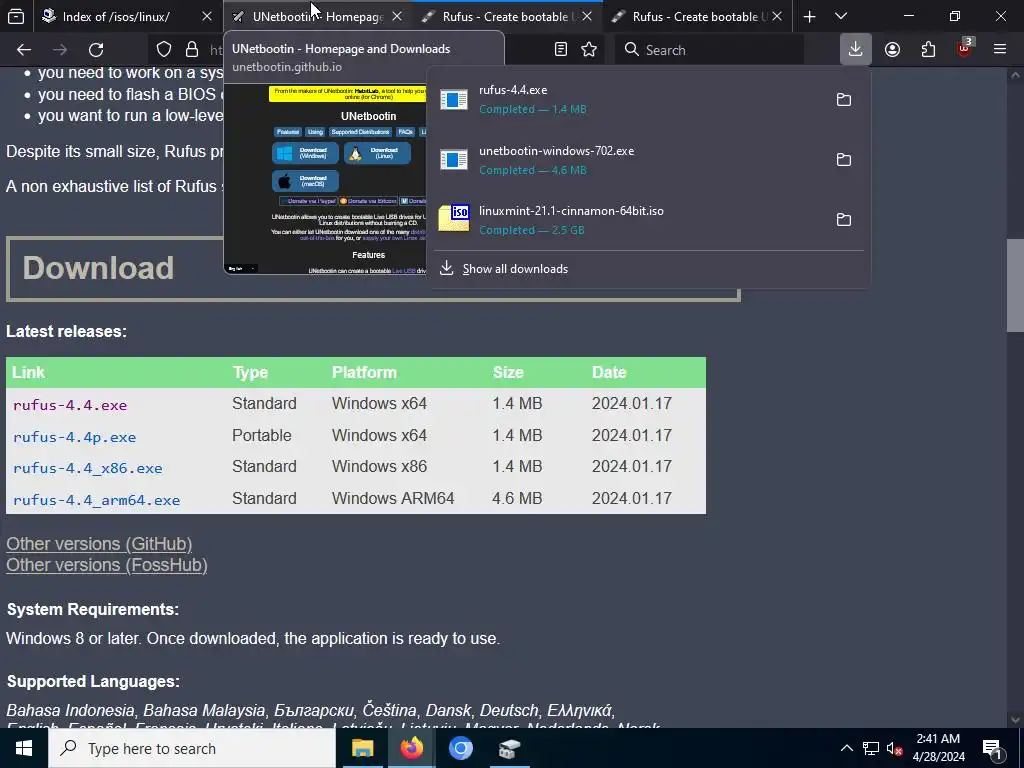Viewport: 1024px width, 768px height.
Task: Open the uBlock Origin extension icon
Action: pos(965,48)
